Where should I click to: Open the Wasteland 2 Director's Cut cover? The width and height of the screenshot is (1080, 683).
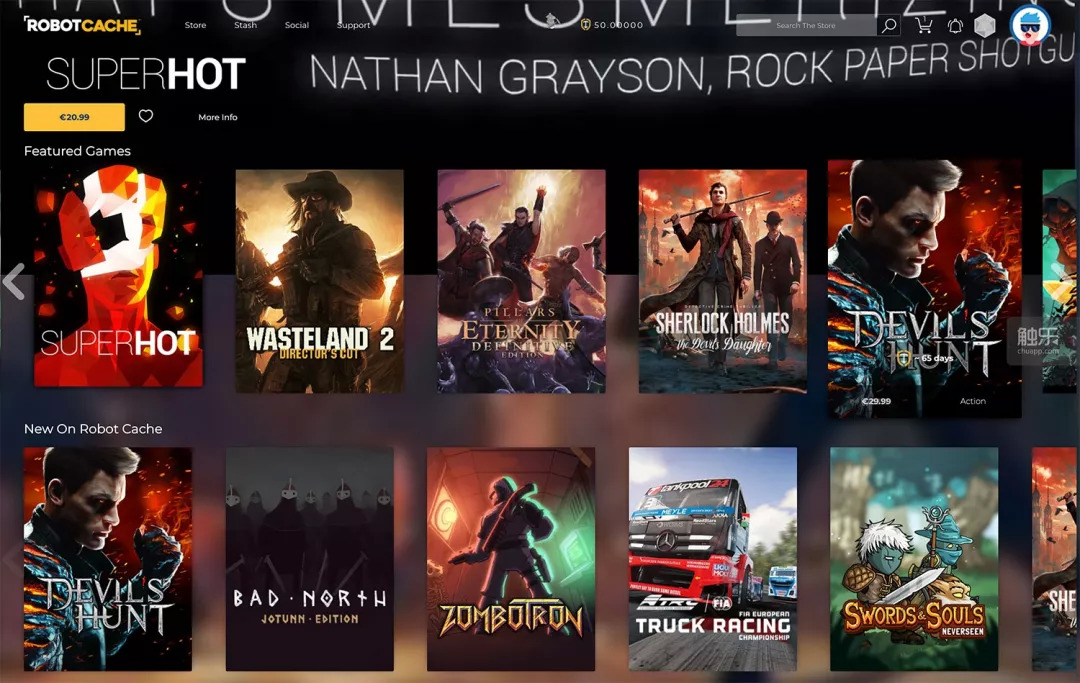[x=320, y=281]
